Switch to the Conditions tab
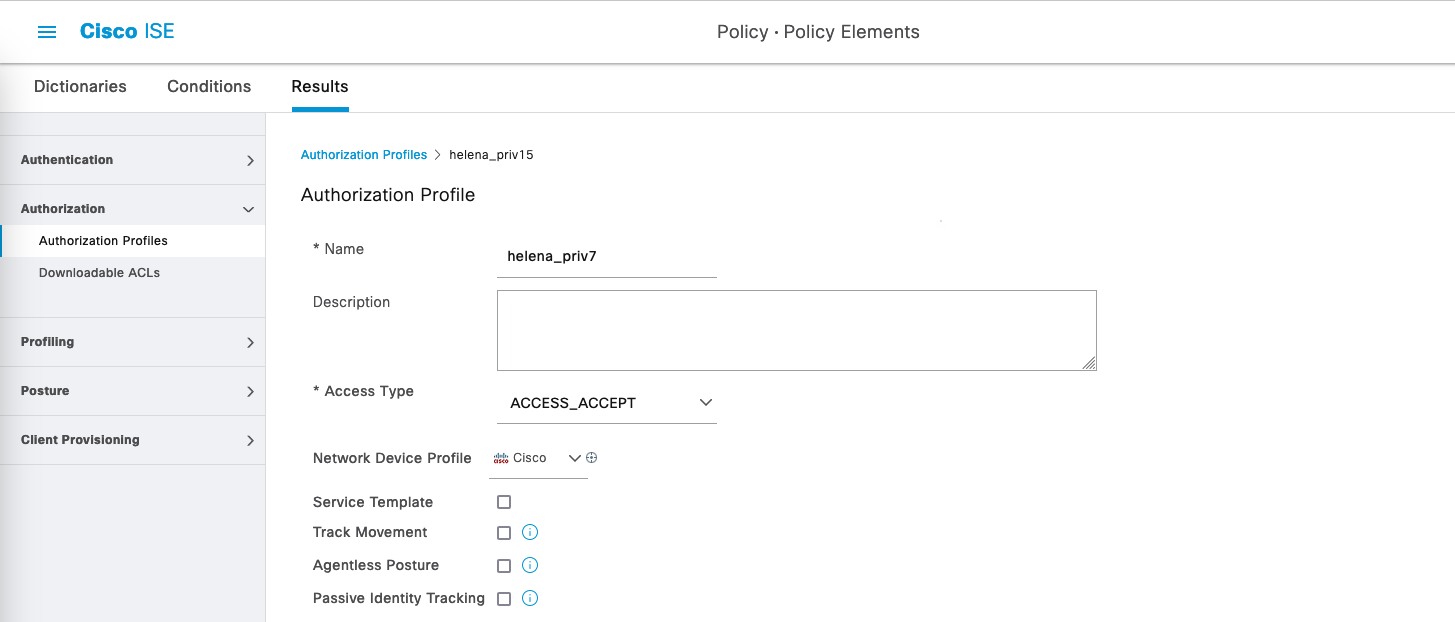 click(209, 87)
